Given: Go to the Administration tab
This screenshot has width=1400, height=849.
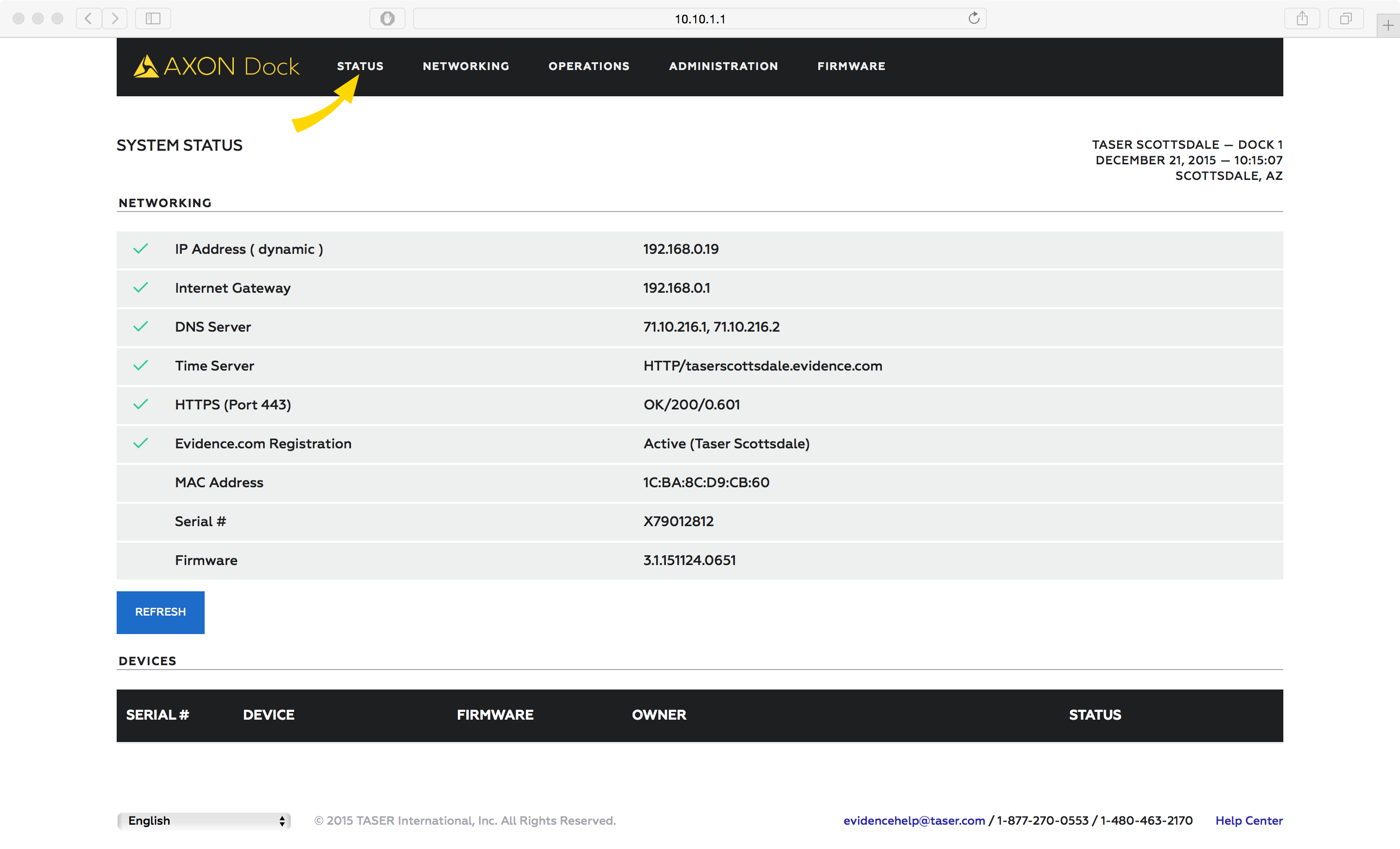Looking at the screenshot, I should [723, 67].
